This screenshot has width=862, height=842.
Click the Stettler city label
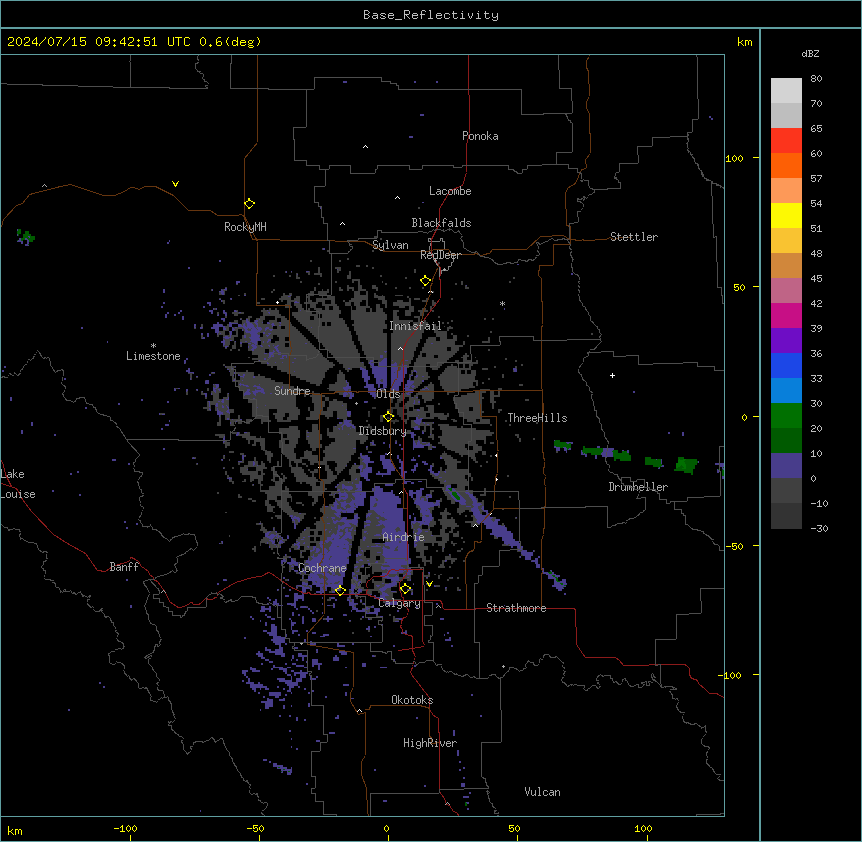tap(633, 237)
